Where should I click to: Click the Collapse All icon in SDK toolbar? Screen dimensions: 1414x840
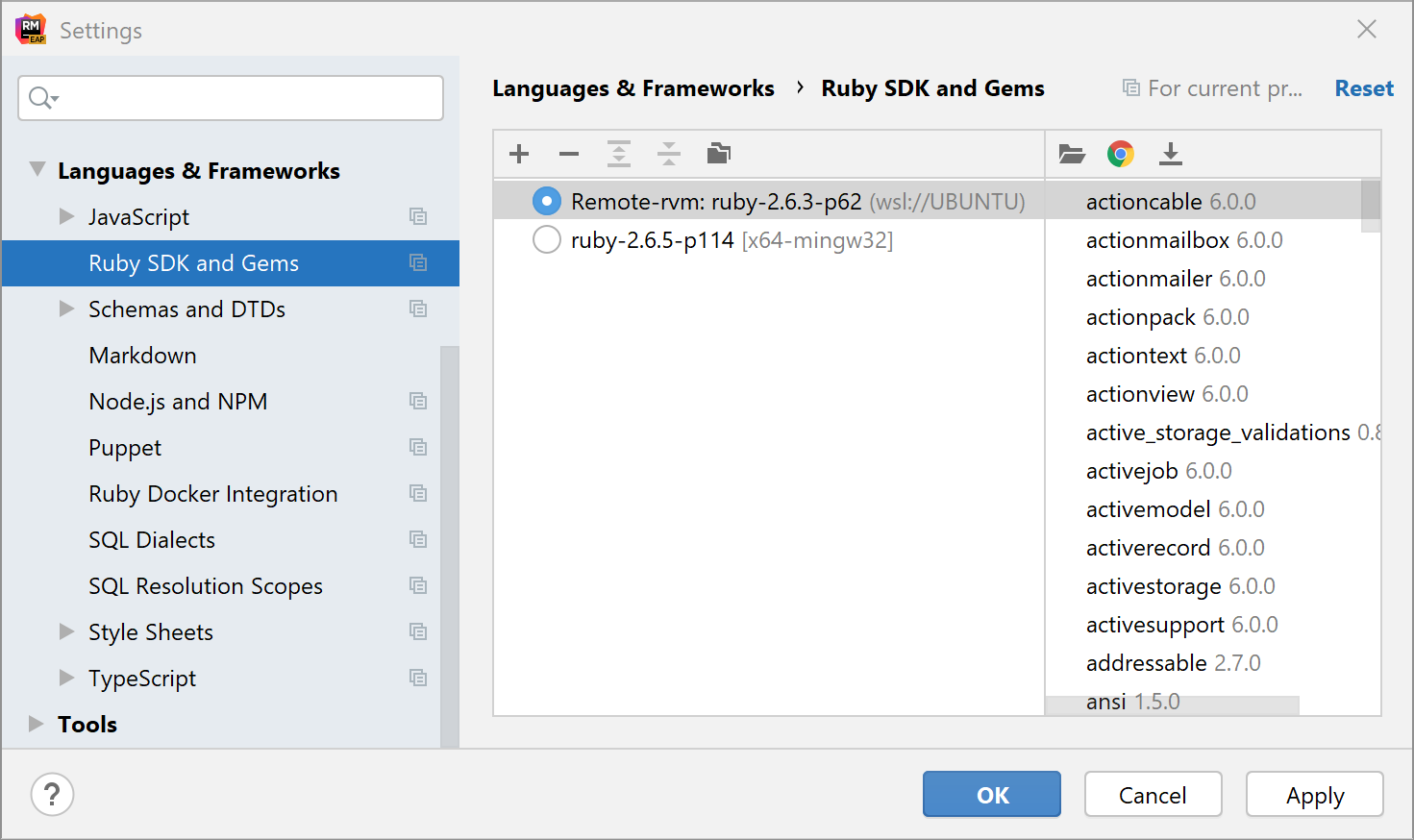668,153
